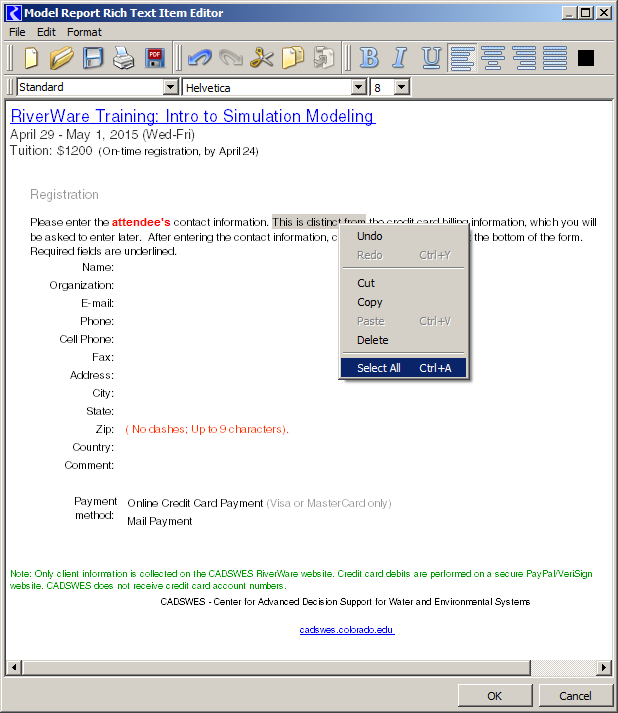Click horizontal scrollbar right arrow
618x713 pixels.
tap(603, 667)
